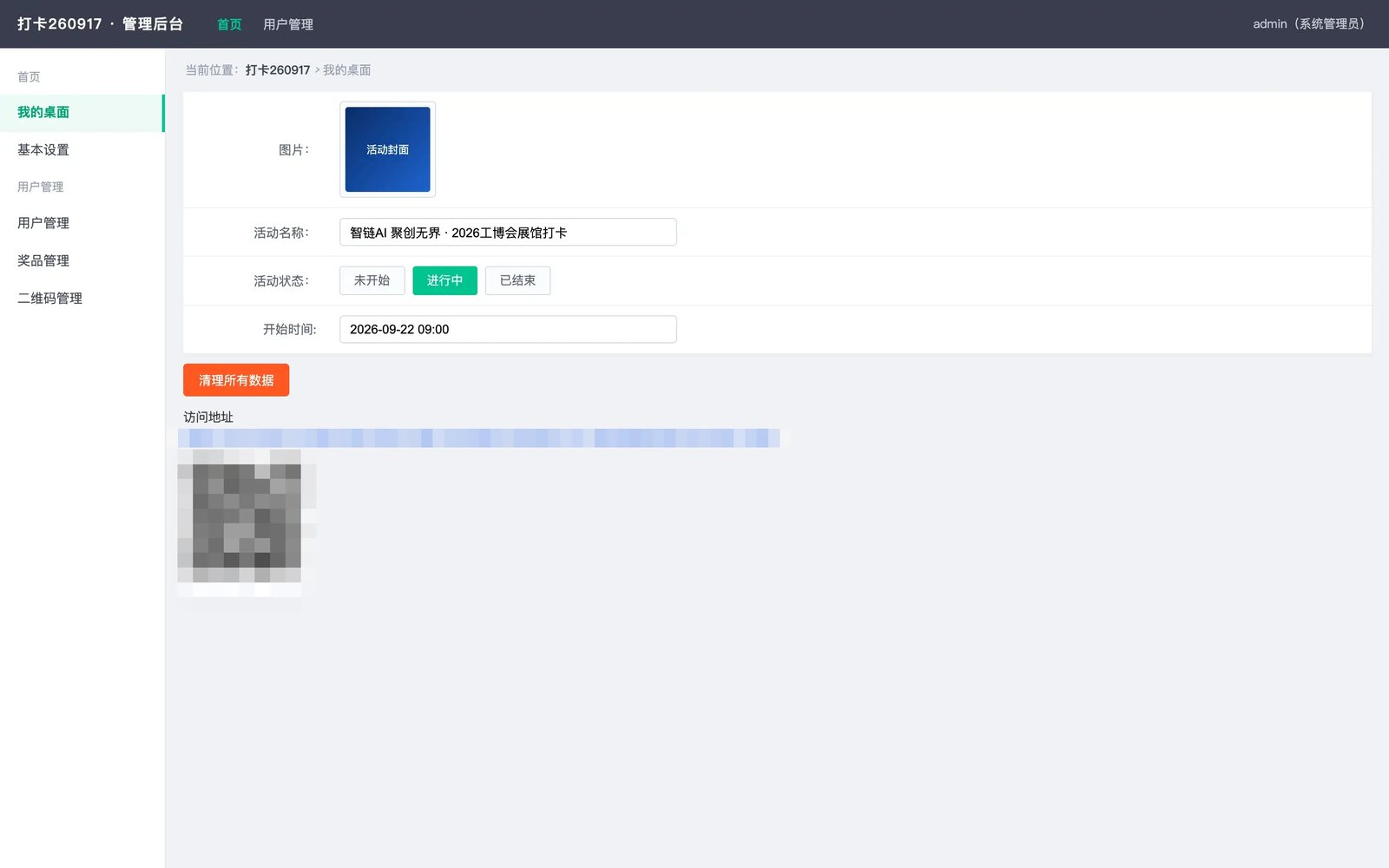The width and height of the screenshot is (1389, 868).
Task: Open 二维码管理 sidebar item
Action: click(82, 298)
